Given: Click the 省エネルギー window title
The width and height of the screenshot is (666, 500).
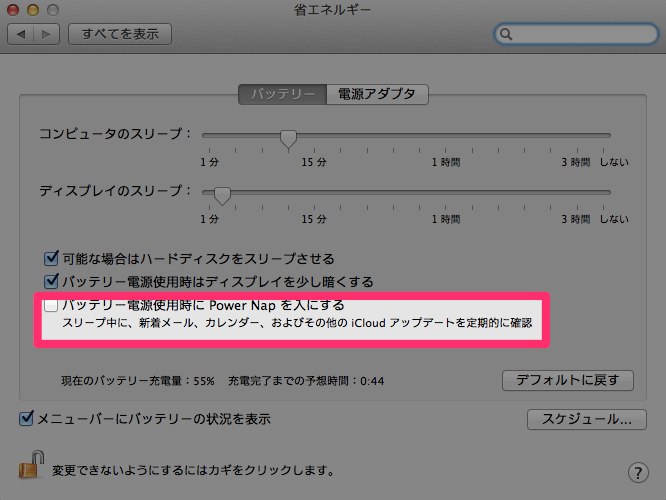Looking at the screenshot, I should pos(333,10).
